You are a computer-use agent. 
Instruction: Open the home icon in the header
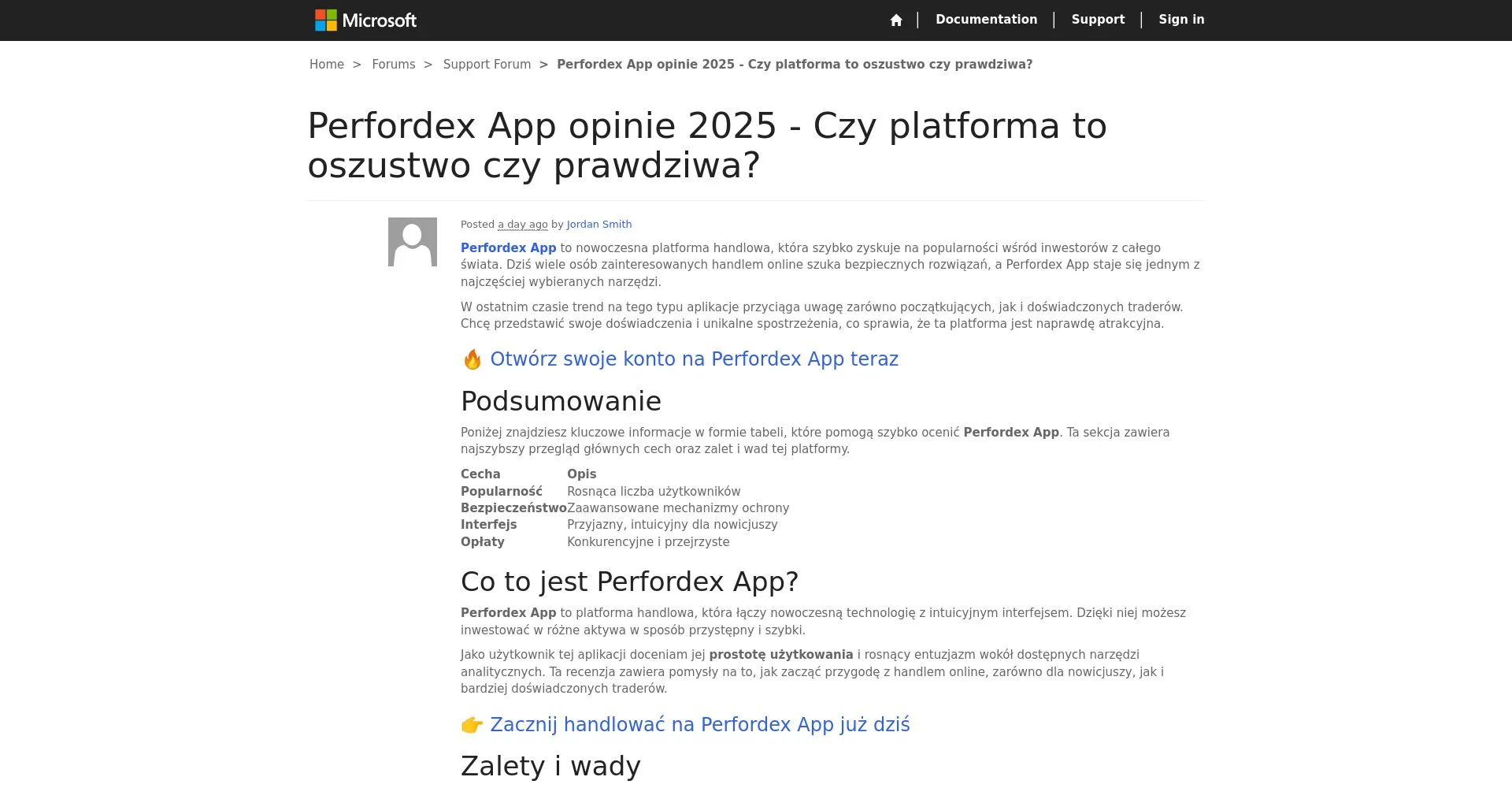(x=896, y=20)
